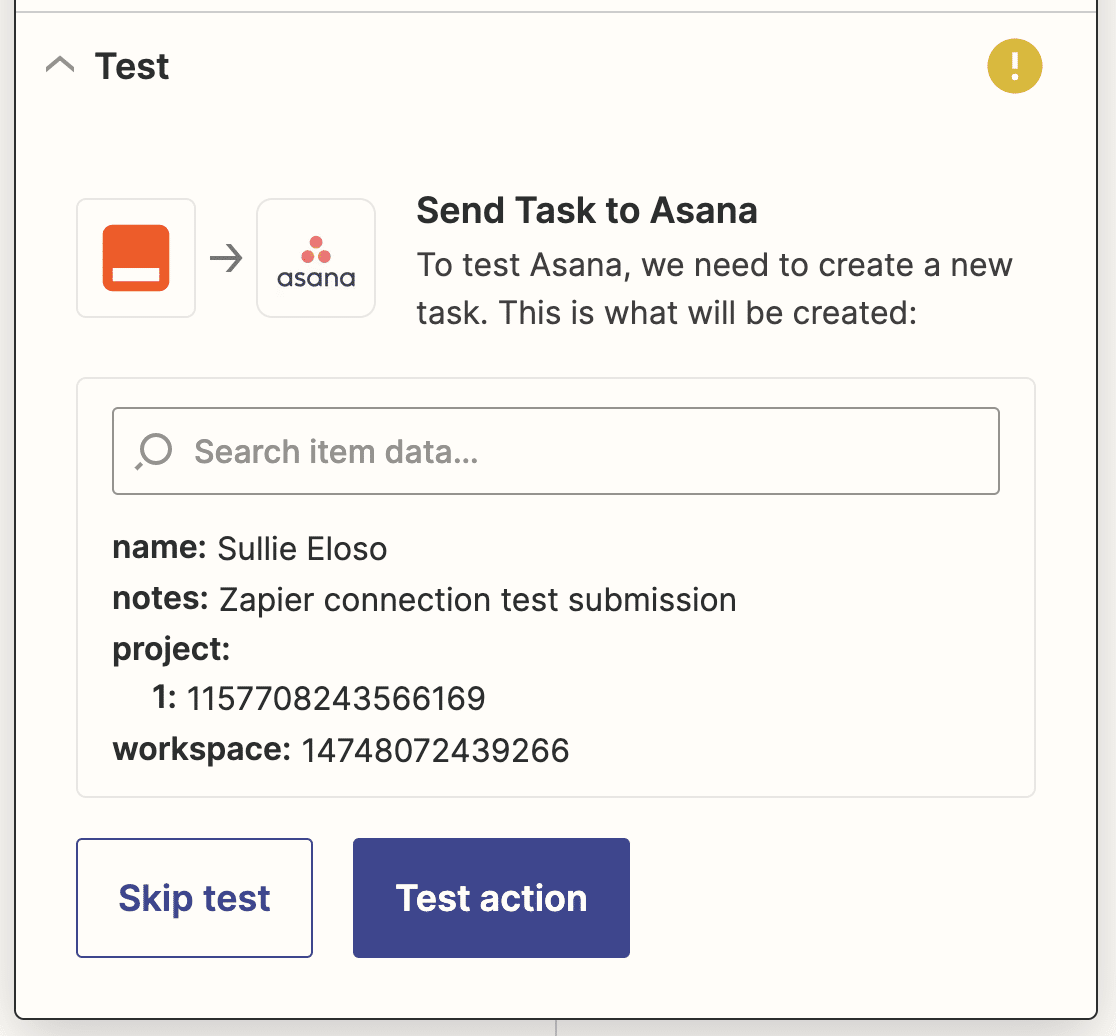Click the project field label
The image size is (1116, 1036).
click(x=172, y=649)
